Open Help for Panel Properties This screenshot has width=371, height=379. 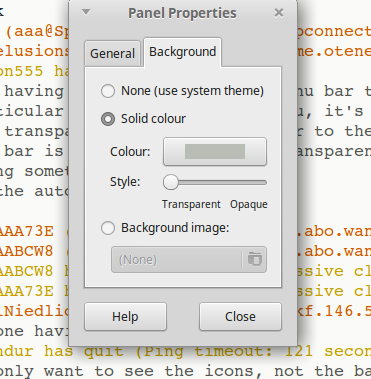point(125,317)
